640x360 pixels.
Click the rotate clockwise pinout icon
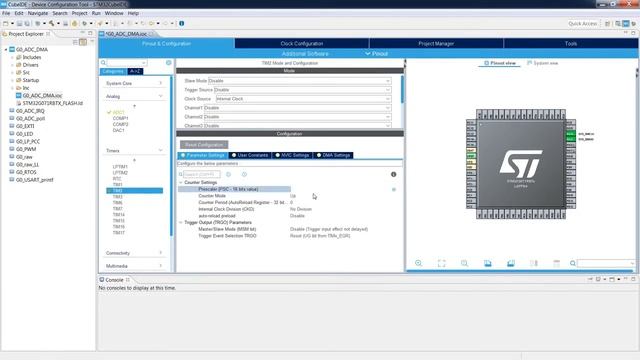tap(488, 263)
